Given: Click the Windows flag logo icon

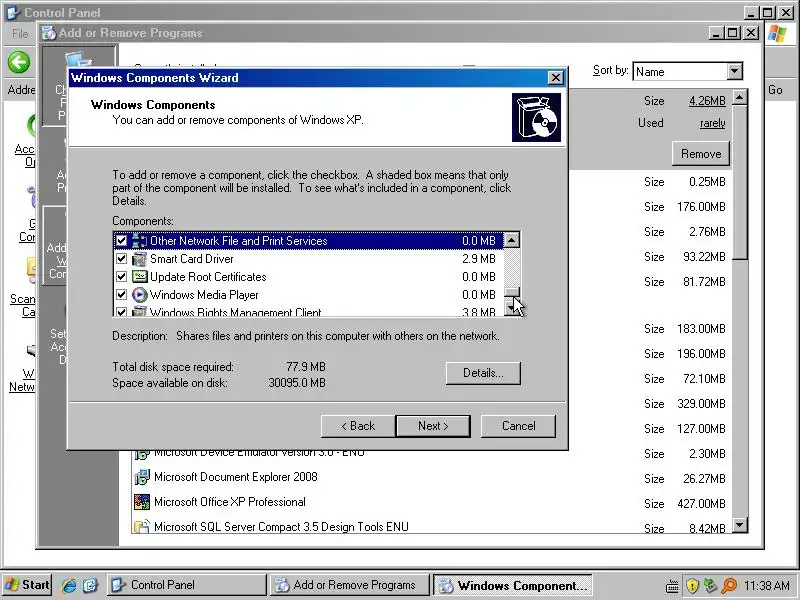Looking at the screenshot, I should point(777,34).
